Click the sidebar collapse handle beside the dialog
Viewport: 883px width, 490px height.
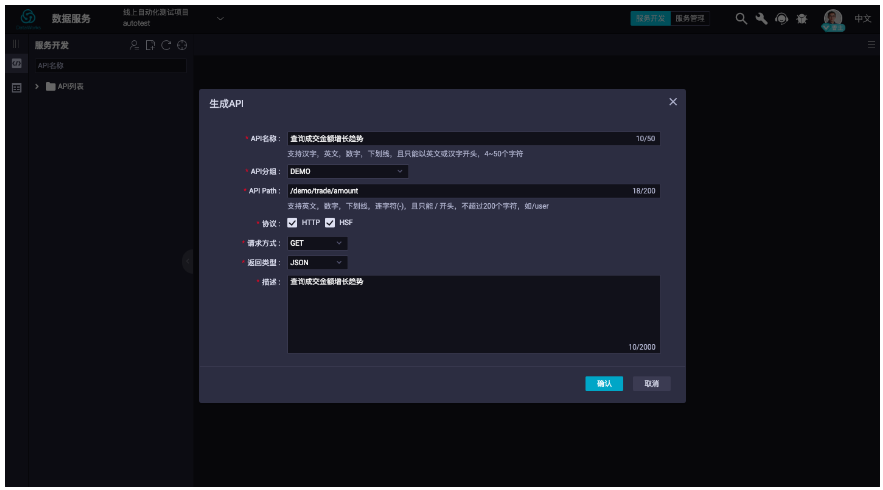coord(188,261)
